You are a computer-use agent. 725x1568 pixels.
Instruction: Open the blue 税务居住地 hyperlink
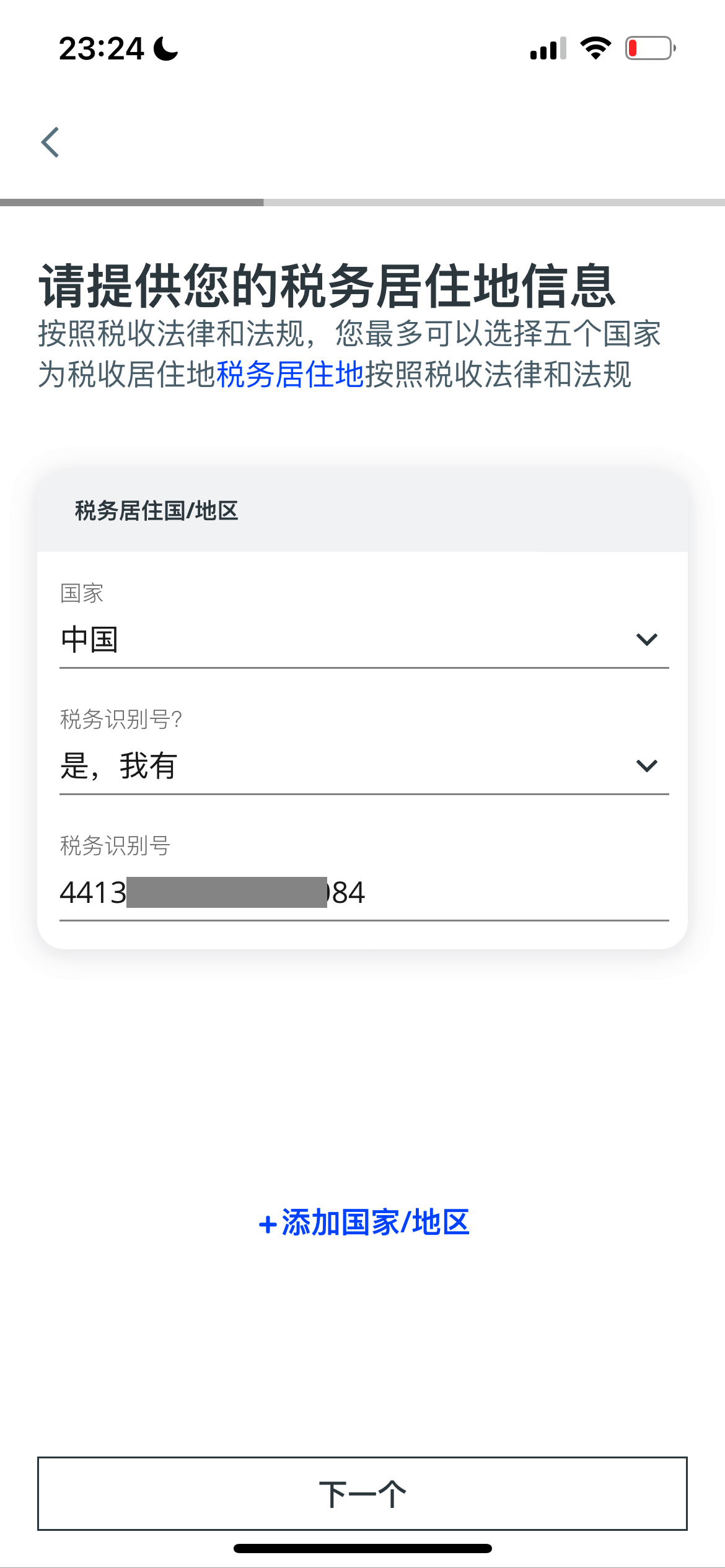pos(290,375)
